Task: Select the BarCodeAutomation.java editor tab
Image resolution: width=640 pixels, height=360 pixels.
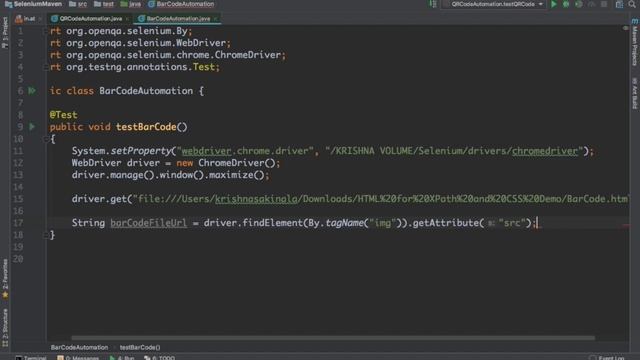Action: (178, 19)
